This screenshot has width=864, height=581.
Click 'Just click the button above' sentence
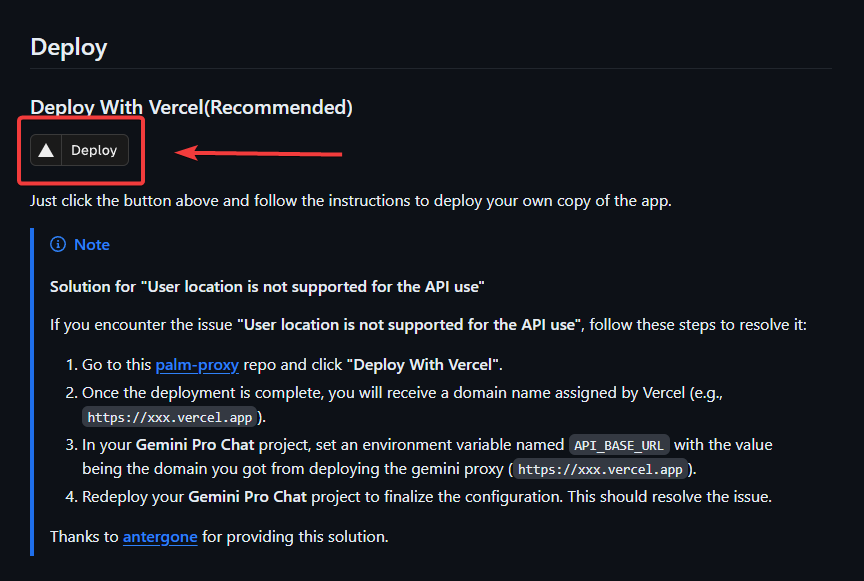point(350,201)
